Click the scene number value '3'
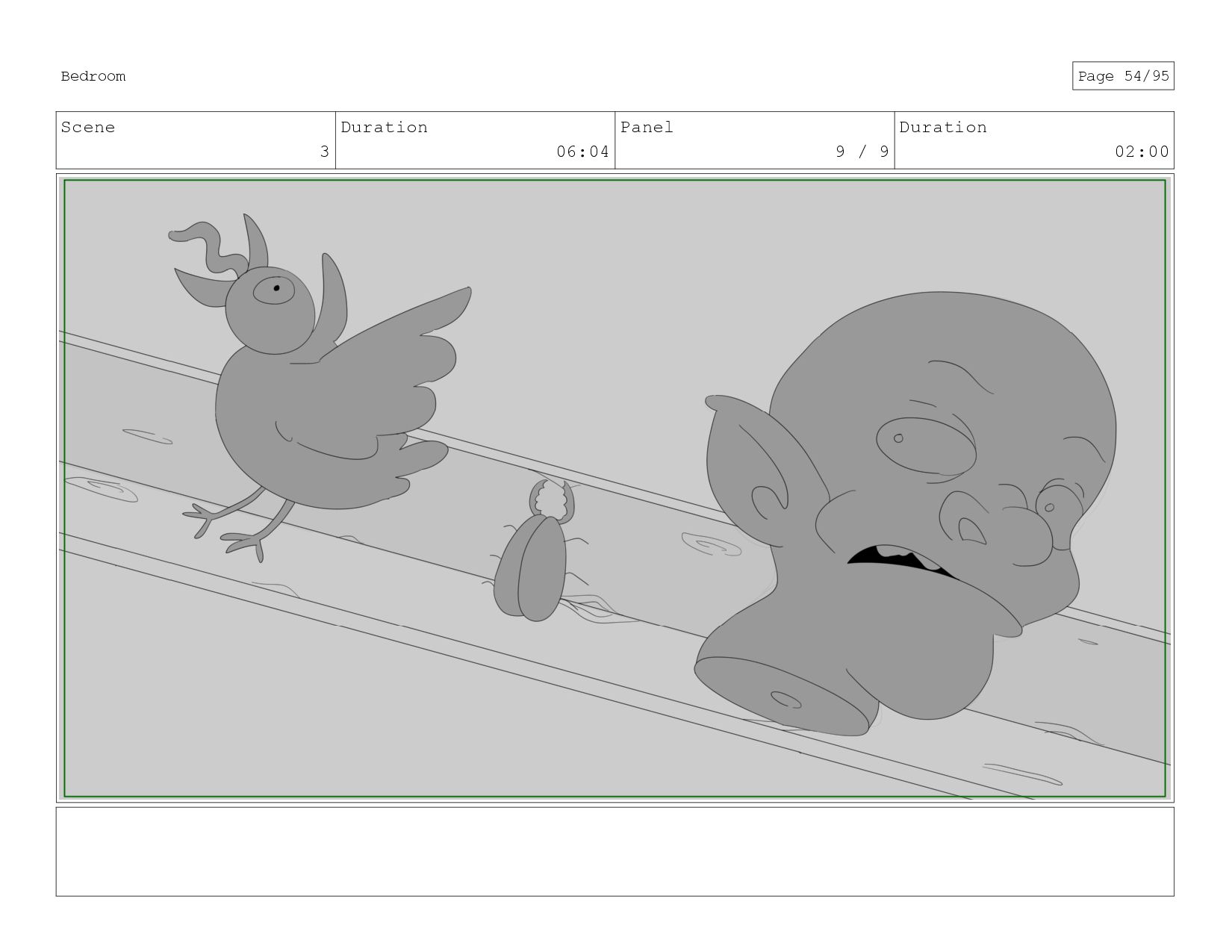Viewport: 1232px width, 952px height. coord(324,152)
